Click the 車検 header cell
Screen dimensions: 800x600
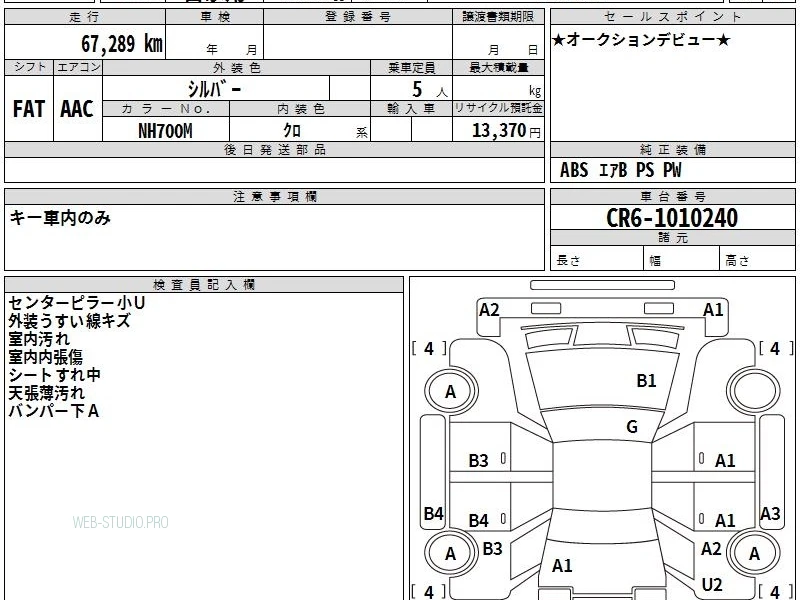215,17
